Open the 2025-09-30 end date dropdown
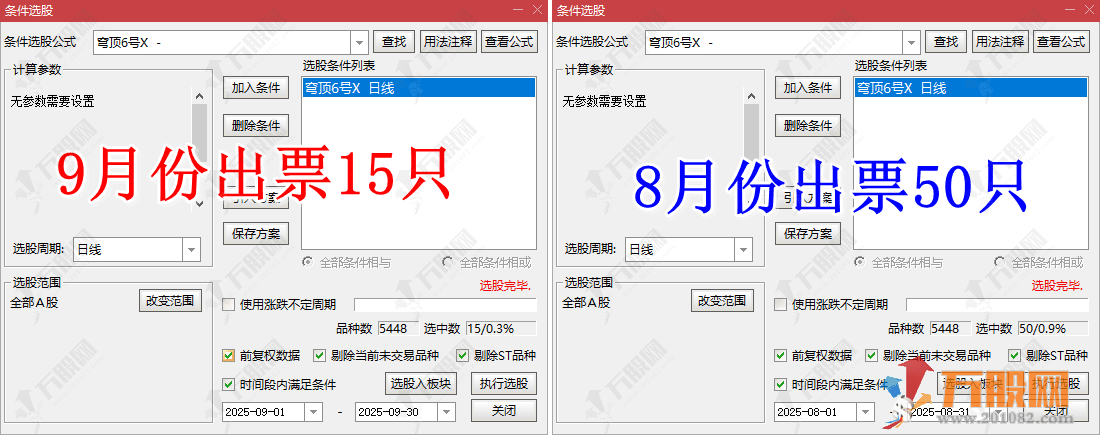Image resolution: width=1100 pixels, height=435 pixels. [x=446, y=412]
